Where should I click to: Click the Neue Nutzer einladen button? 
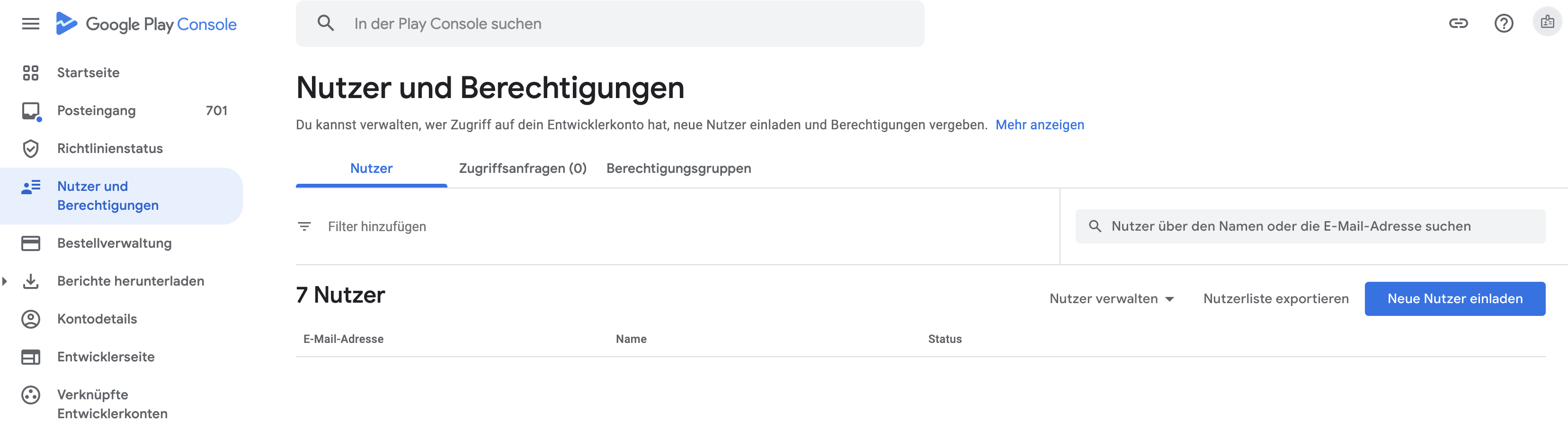(1455, 299)
